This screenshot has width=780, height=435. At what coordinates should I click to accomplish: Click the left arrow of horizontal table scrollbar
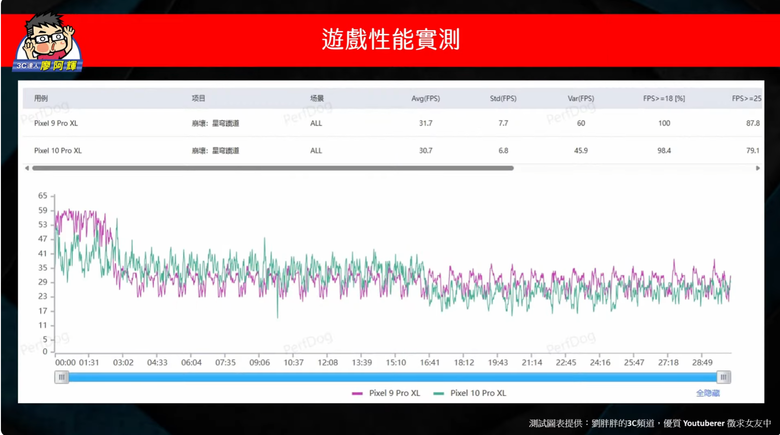pyautogui.click(x=27, y=168)
